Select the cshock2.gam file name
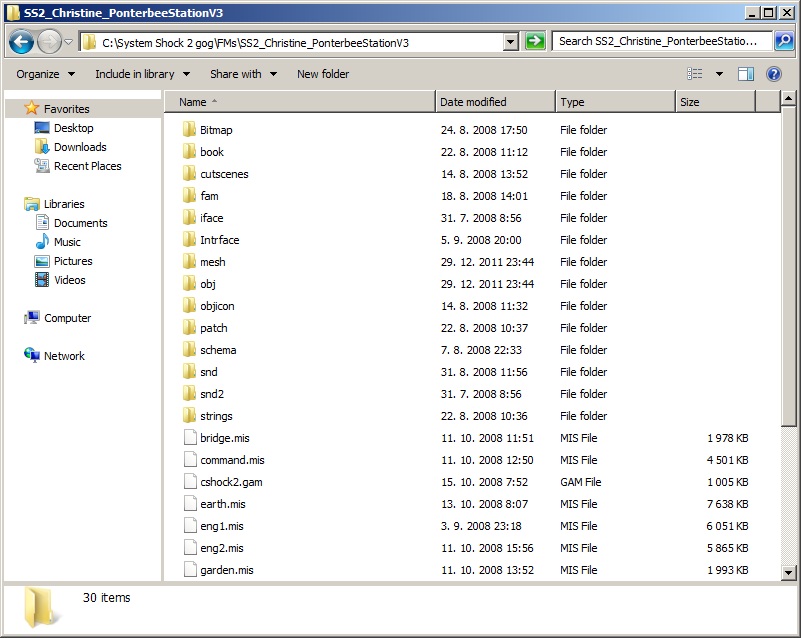The height and width of the screenshot is (638, 801). click(x=231, y=482)
